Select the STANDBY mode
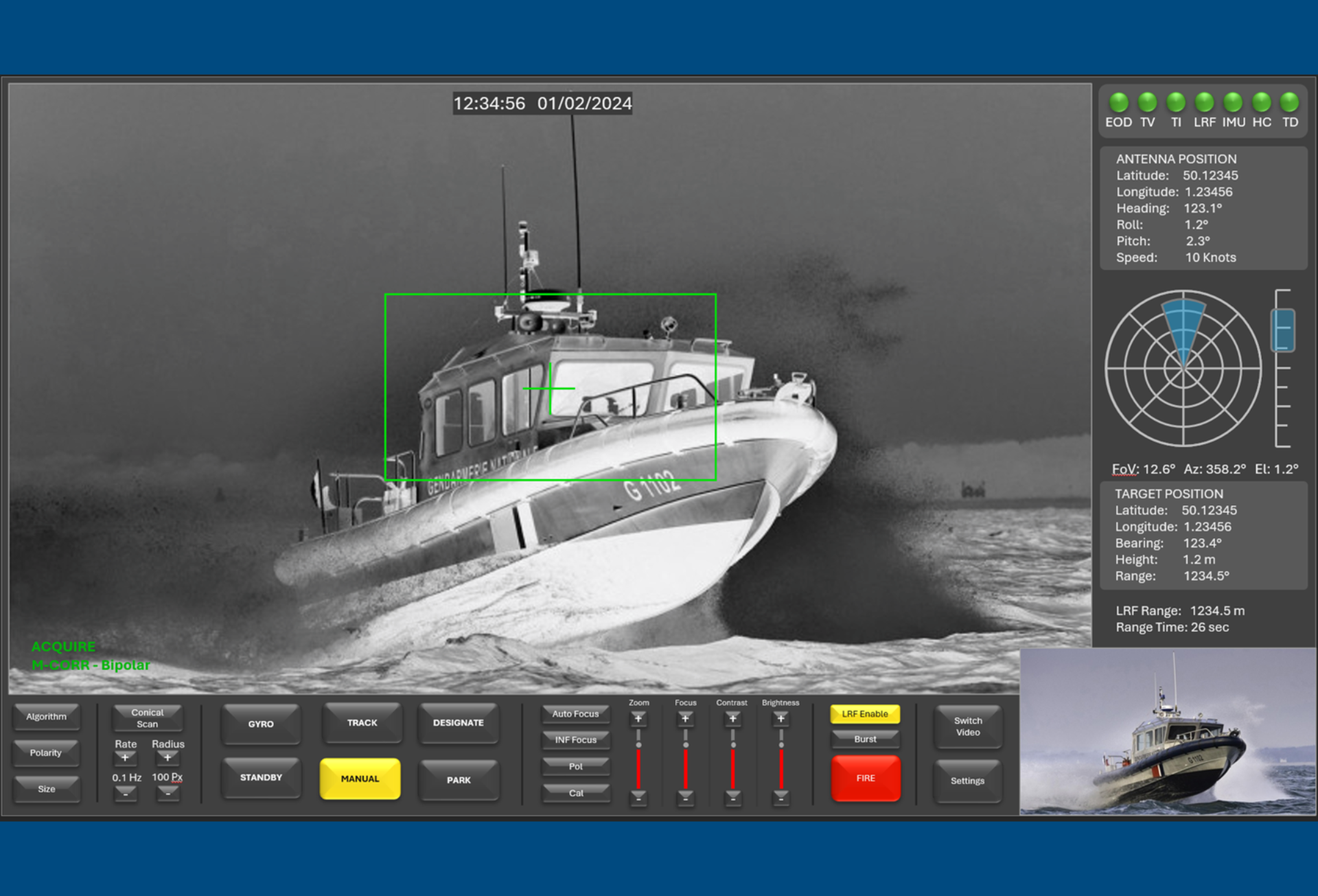 coord(261,778)
